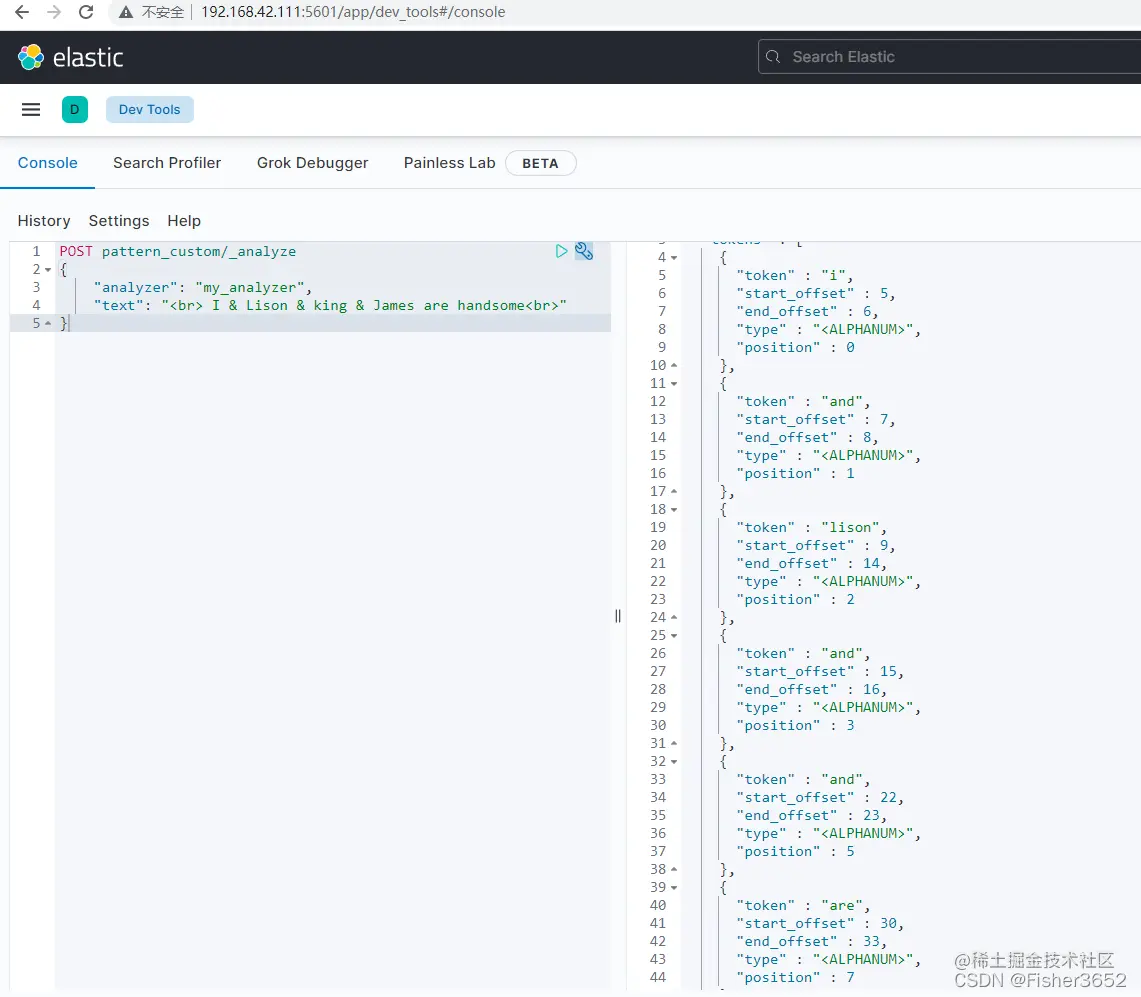Click the "token" : "lison" output line
The width and height of the screenshot is (1141, 997).
pos(811,527)
